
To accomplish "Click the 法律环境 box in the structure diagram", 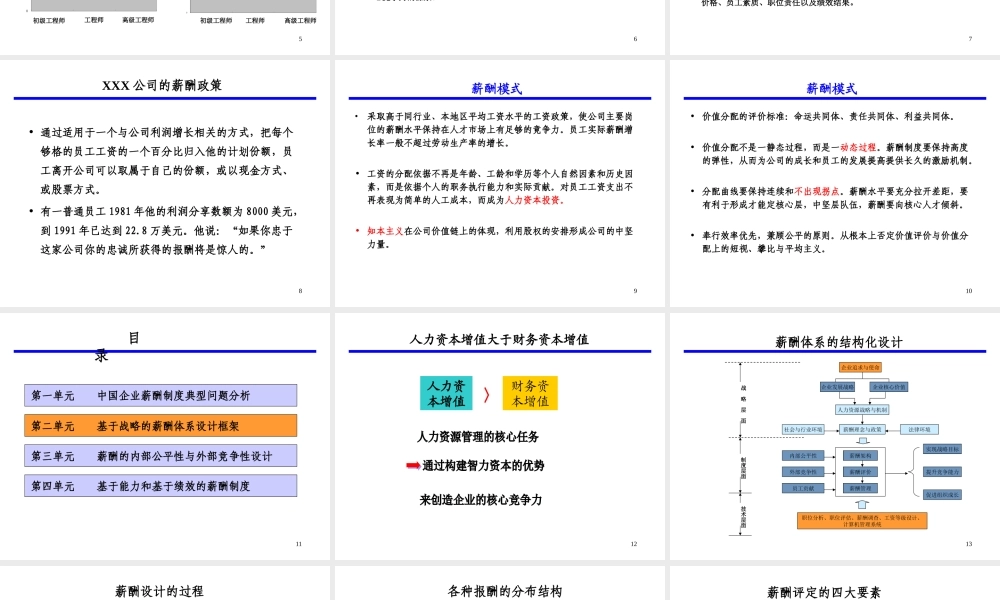I will [x=919, y=429].
